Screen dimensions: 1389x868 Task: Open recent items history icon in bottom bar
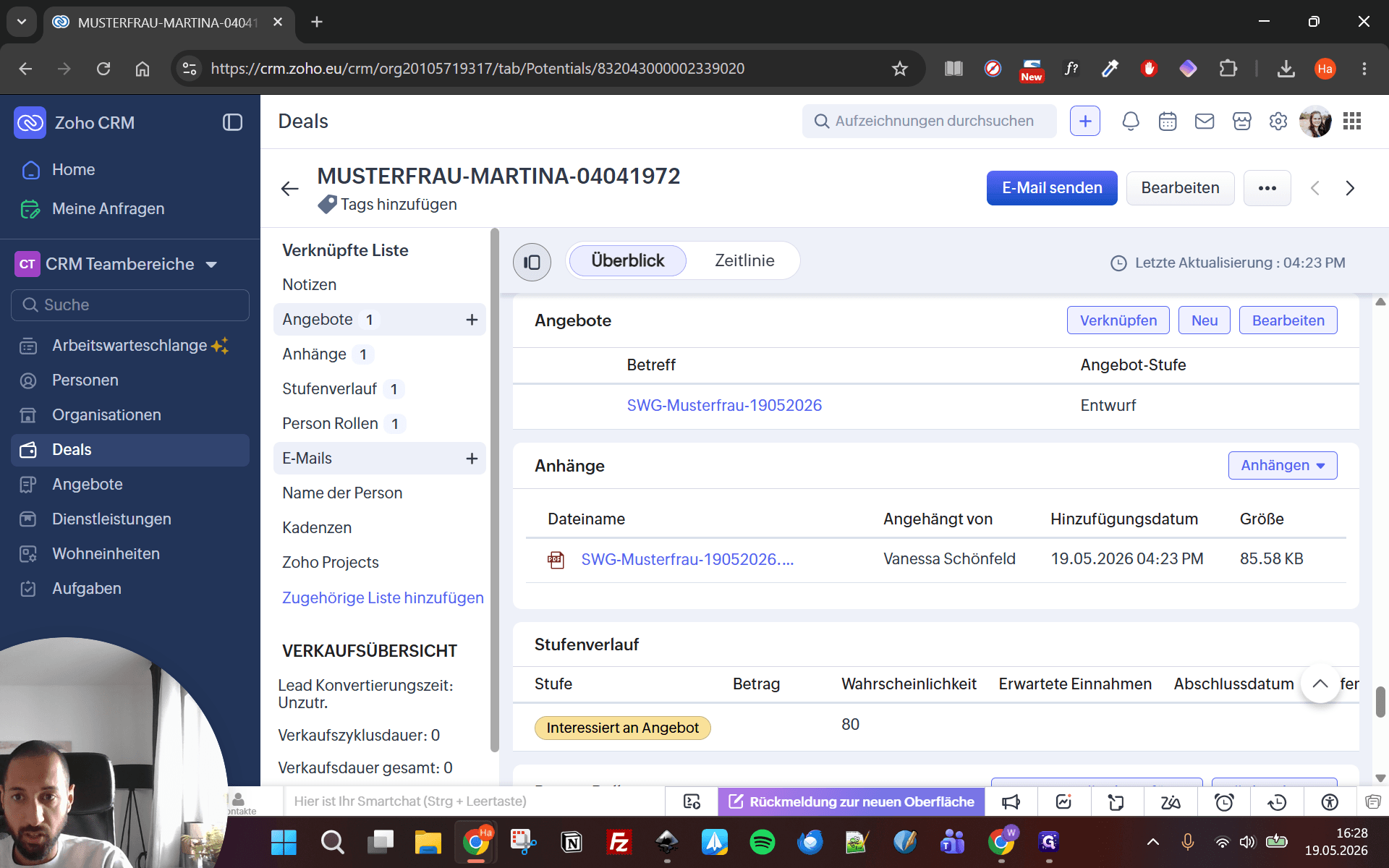click(x=1277, y=801)
